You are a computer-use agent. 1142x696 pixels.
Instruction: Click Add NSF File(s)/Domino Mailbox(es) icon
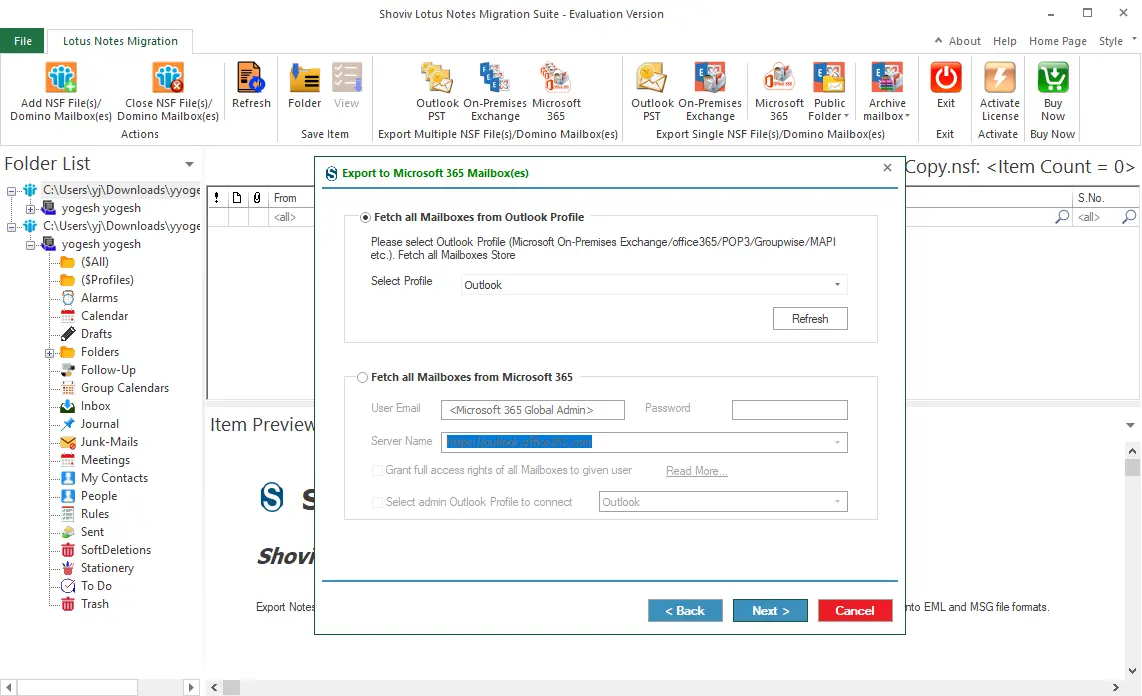coord(61,77)
